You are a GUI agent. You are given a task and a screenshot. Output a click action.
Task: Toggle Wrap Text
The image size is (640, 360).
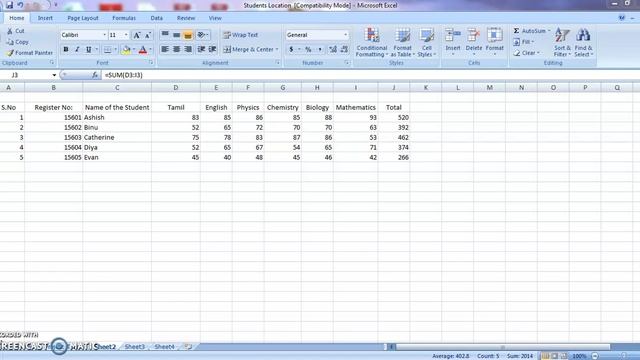(241, 35)
